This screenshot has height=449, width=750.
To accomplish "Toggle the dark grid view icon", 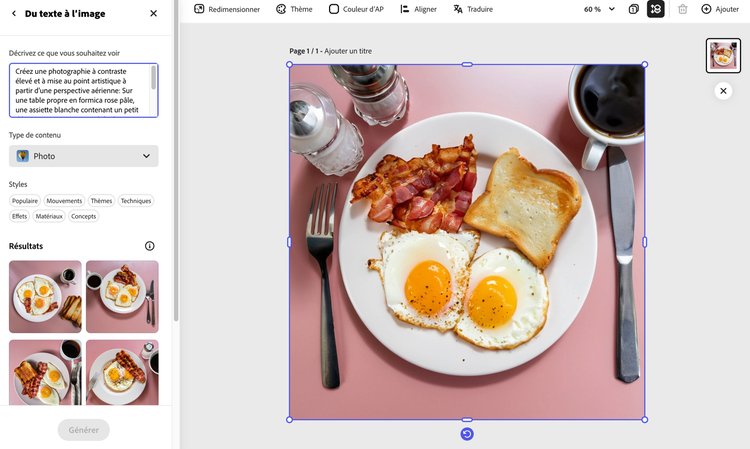I will pyautogui.click(x=656, y=9).
